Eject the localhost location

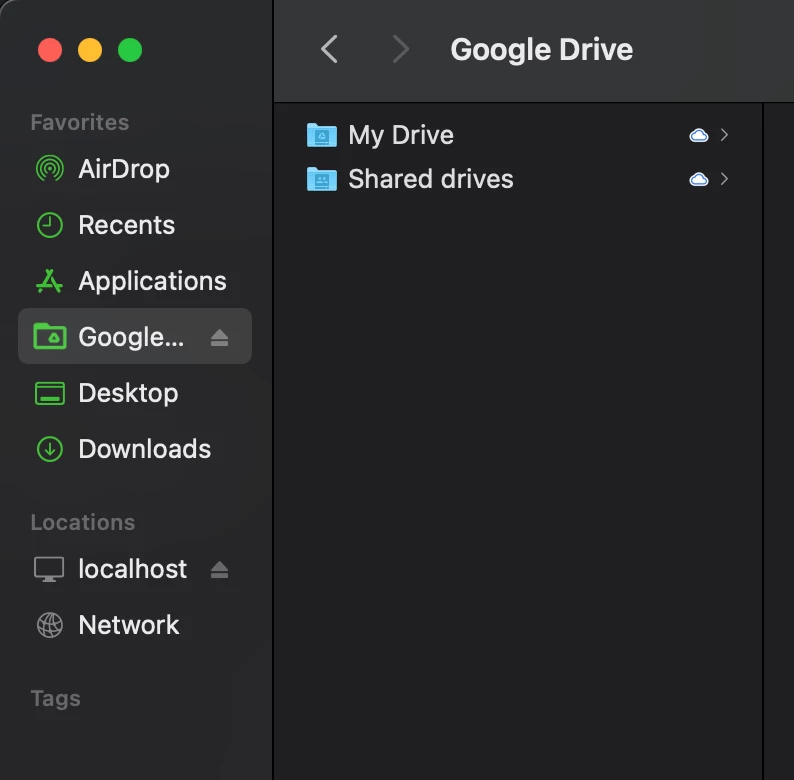tap(219, 570)
